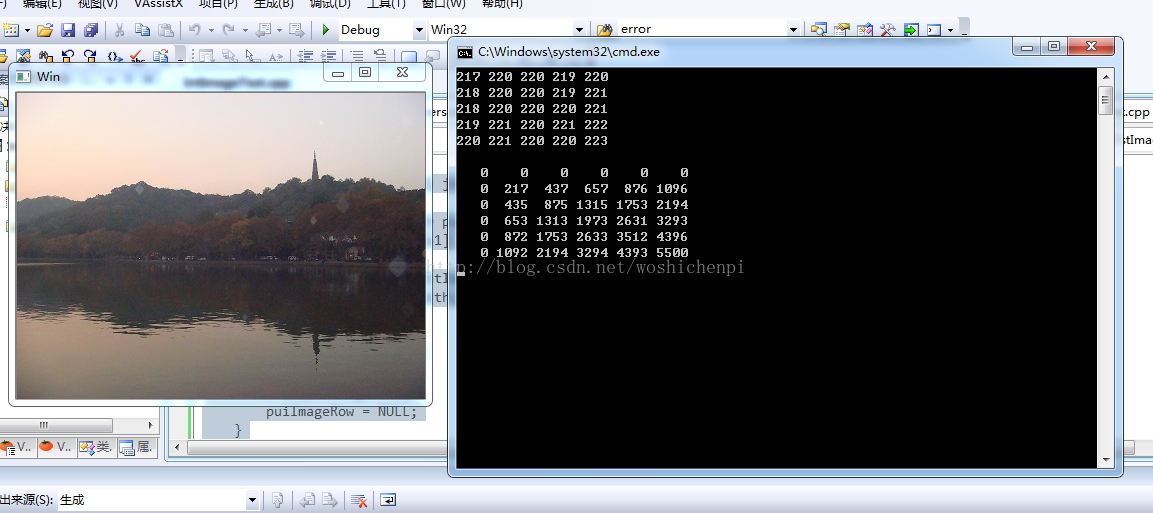Click the Copy icon
The height and width of the screenshot is (513, 1153).
tap(143, 30)
